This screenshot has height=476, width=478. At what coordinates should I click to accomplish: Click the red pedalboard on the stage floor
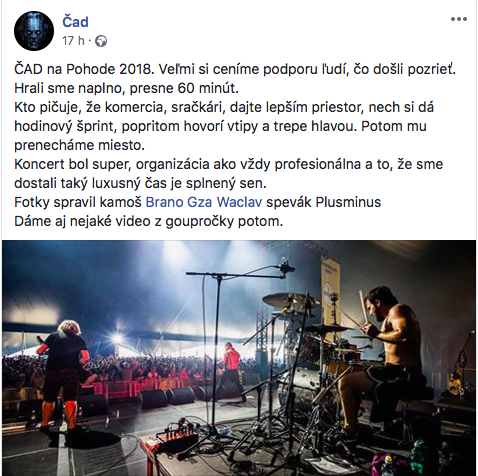pyautogui.click(x=175, y=437)
